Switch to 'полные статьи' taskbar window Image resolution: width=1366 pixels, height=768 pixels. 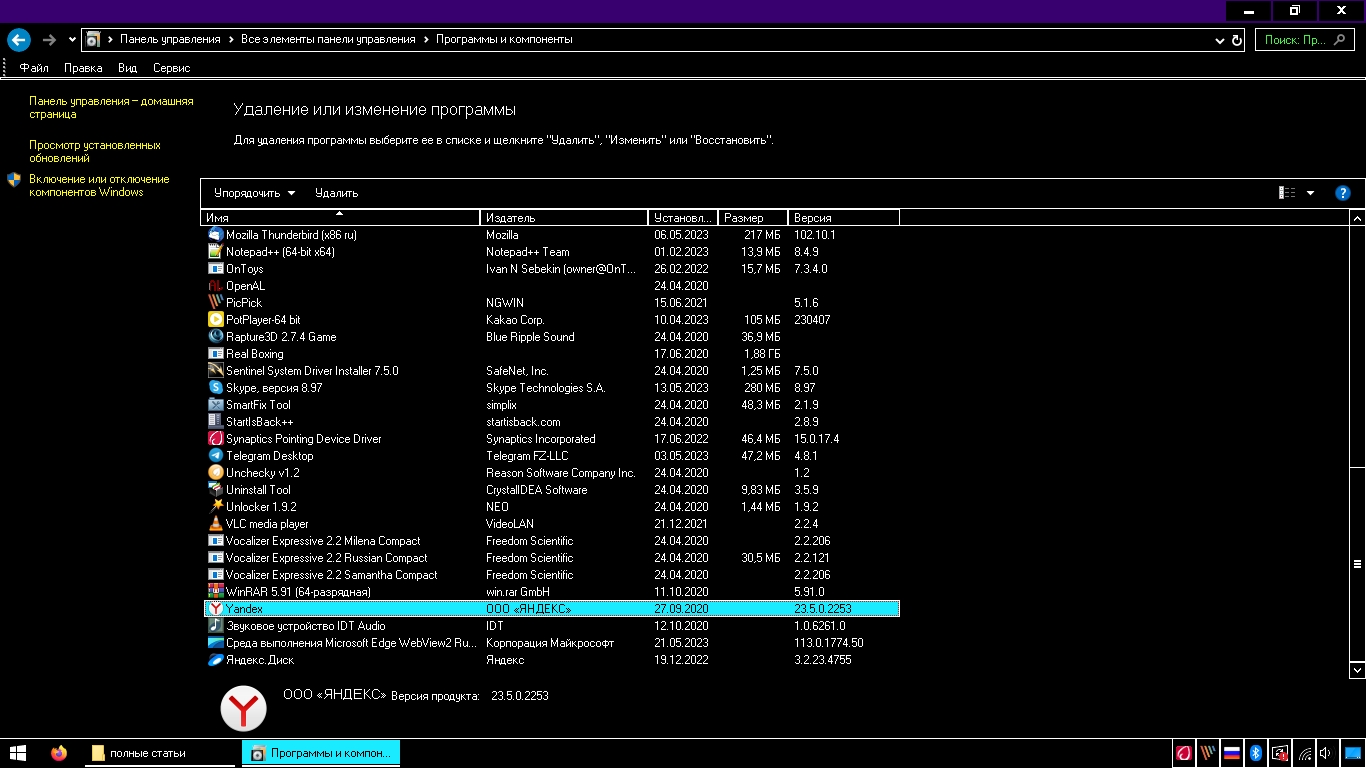(160, 753)
